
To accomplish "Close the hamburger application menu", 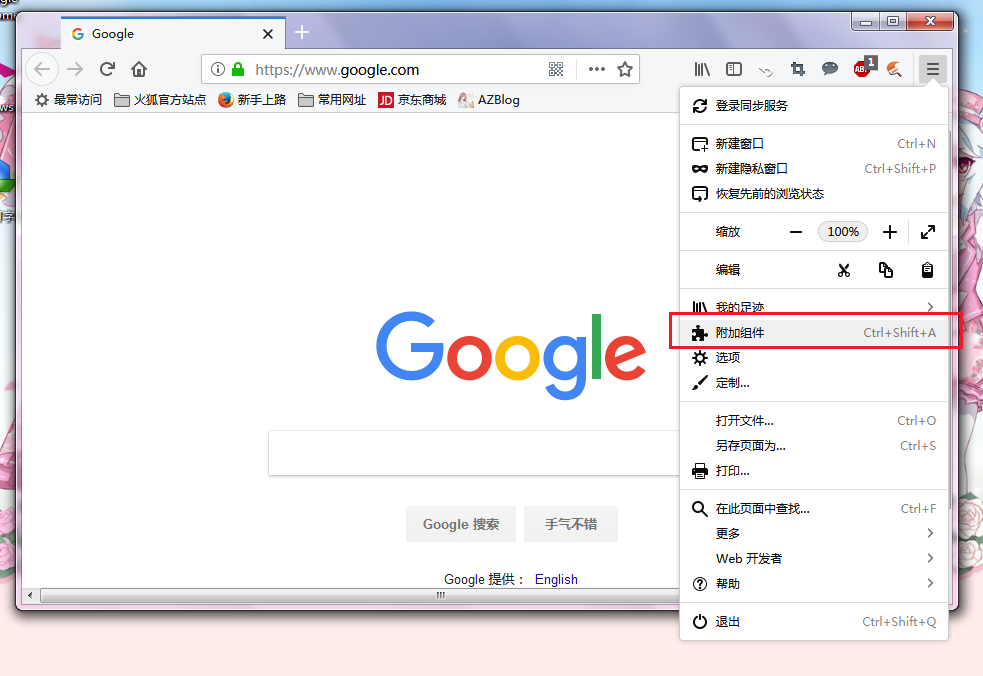I will pos(933,69).
